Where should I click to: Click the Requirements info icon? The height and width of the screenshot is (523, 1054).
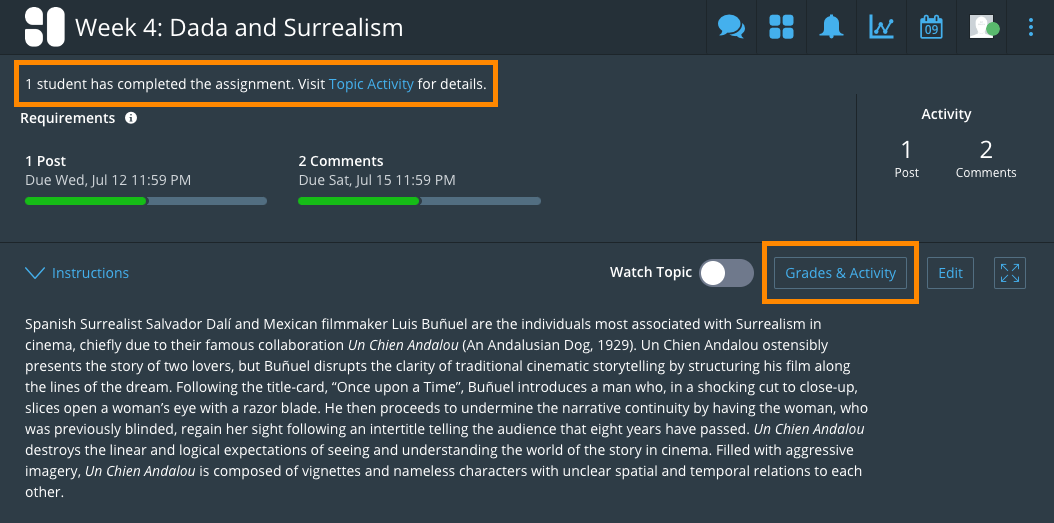(x=131, y=118)
